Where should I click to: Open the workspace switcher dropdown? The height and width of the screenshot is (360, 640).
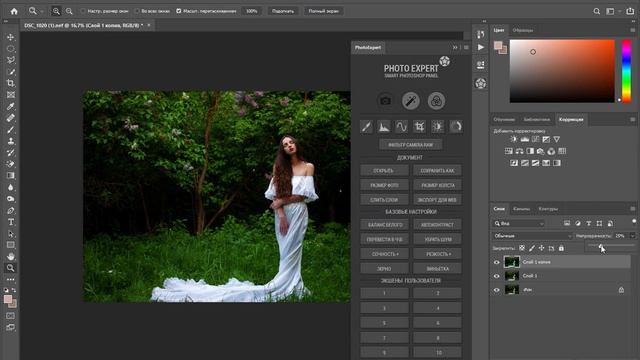pos(612,11)
